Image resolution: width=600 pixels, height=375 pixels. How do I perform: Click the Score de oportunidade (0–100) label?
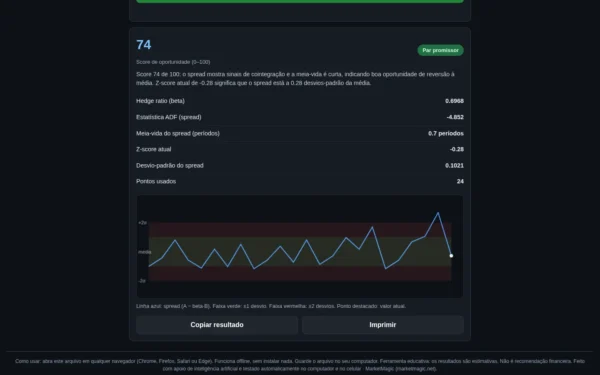tap(173, 62)
